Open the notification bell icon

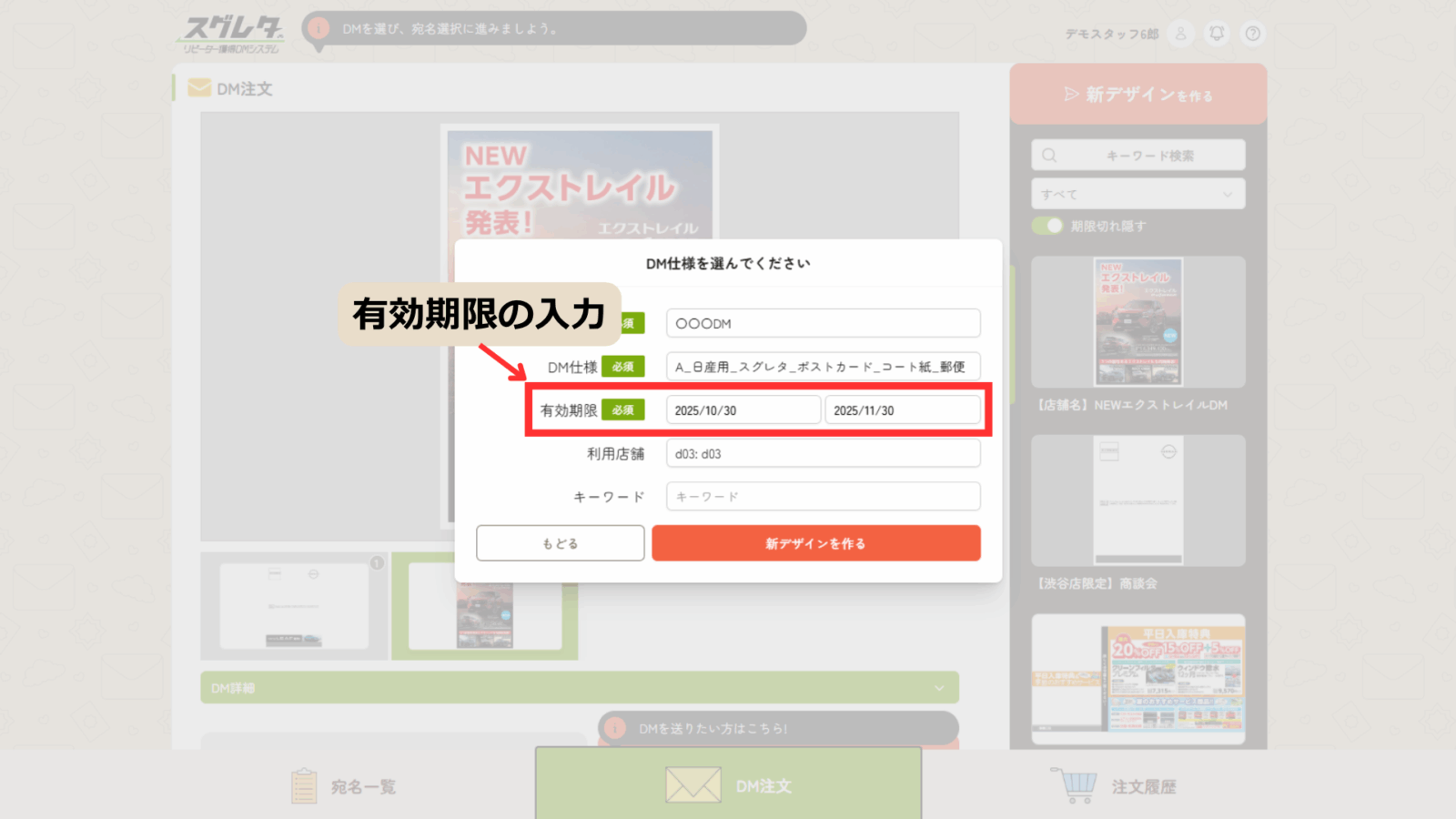pos(1217,34)
